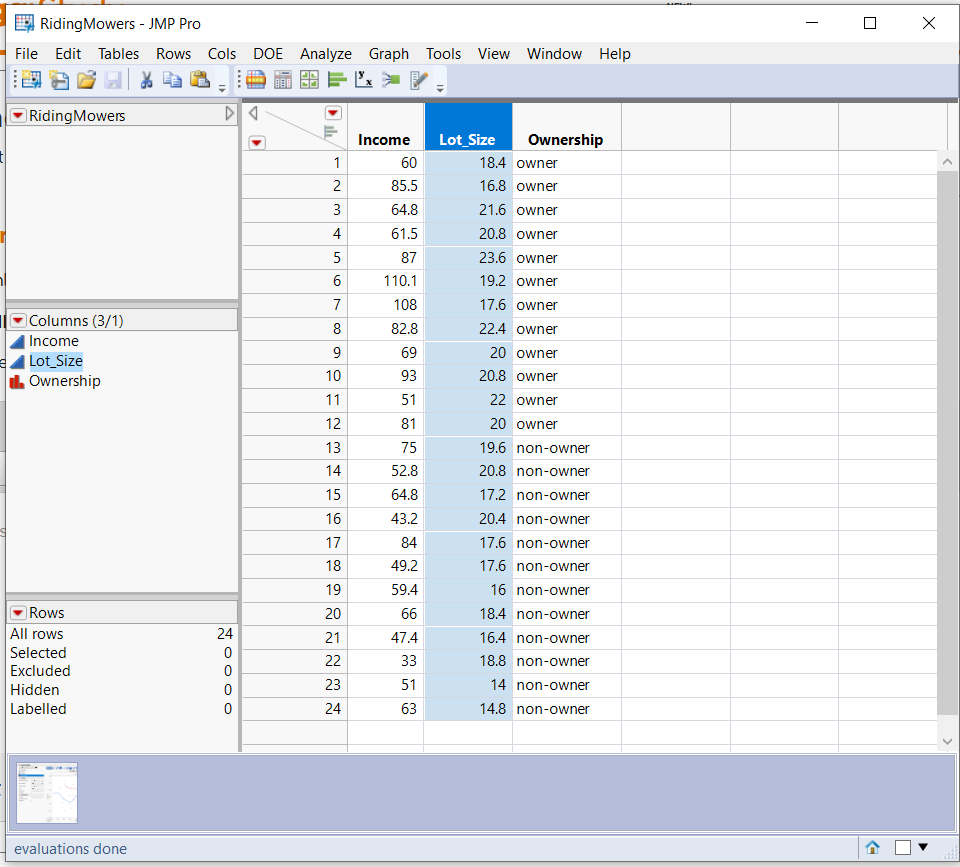Select Lot_Size in the Columns list
Screen dimensions: 960x867
coord(58,361)
